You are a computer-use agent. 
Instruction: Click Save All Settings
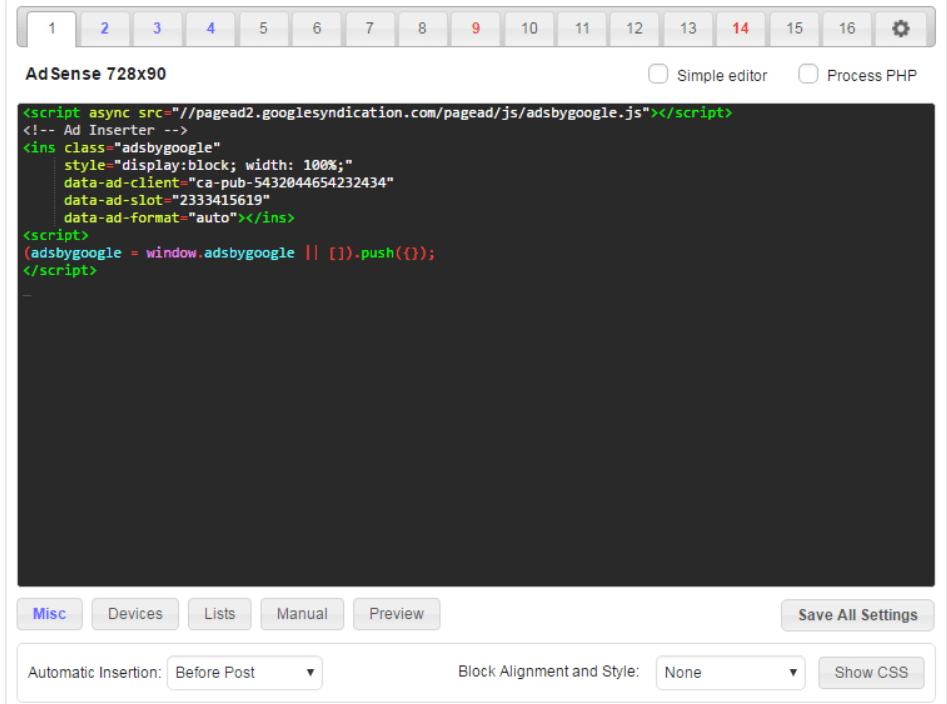pyautogui.click(x=858, y=615)
